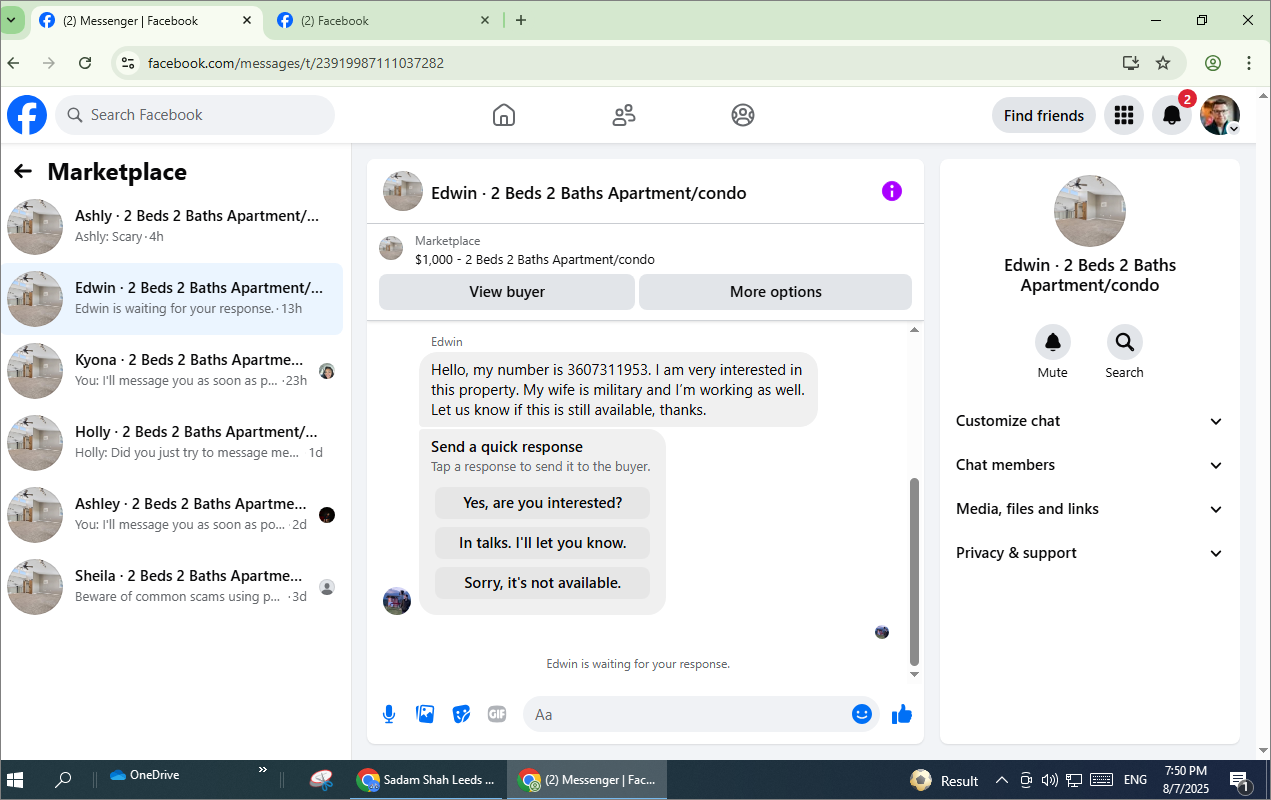Open the Groups icon in top navigation

pos(743,115)
